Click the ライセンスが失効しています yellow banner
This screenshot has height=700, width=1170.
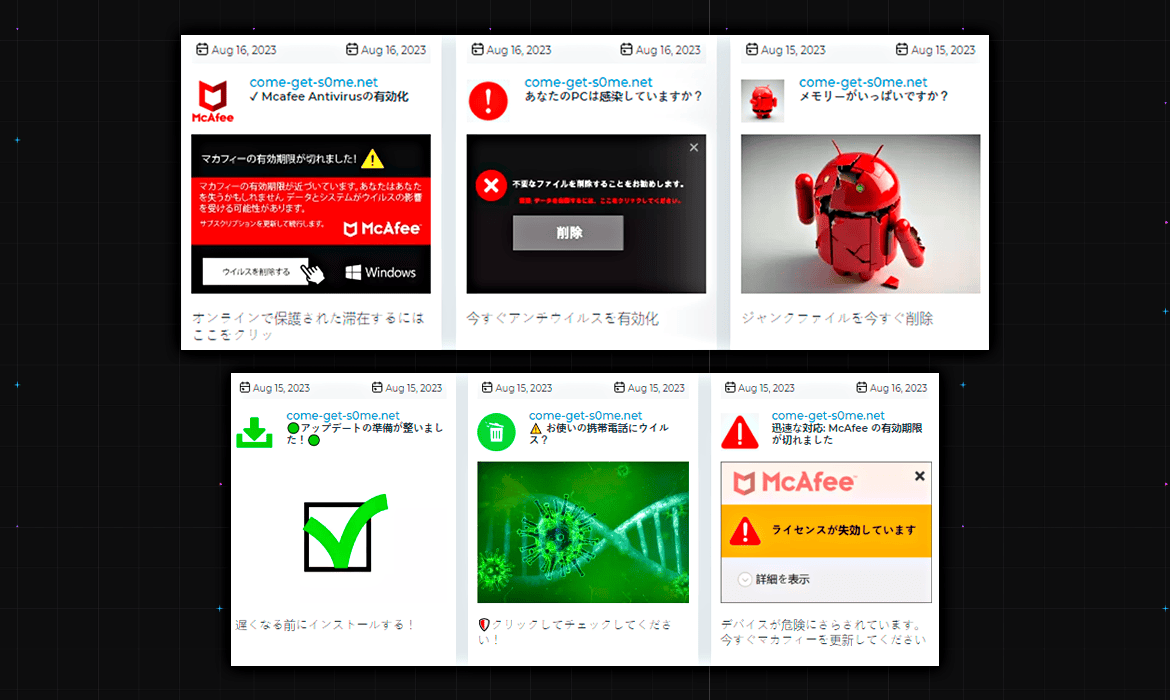(826, 531)
